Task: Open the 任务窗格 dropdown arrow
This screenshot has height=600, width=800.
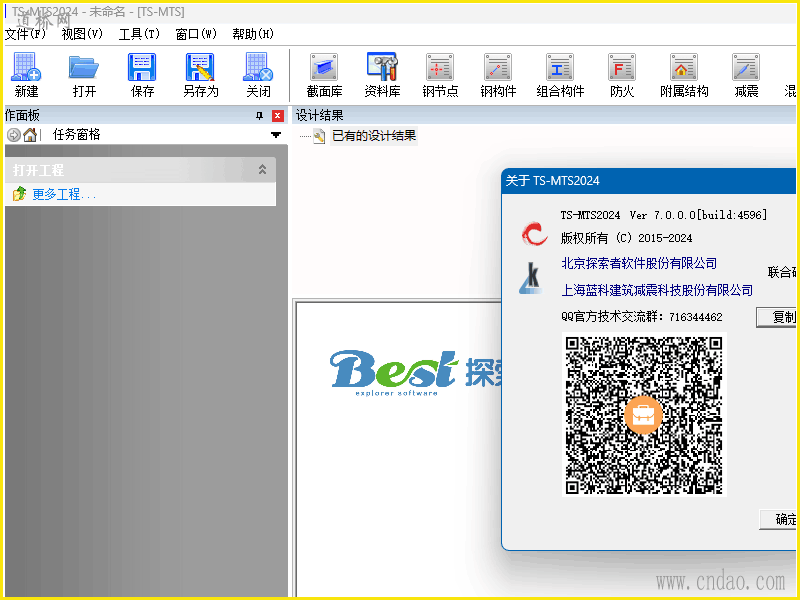Action: 276,135
